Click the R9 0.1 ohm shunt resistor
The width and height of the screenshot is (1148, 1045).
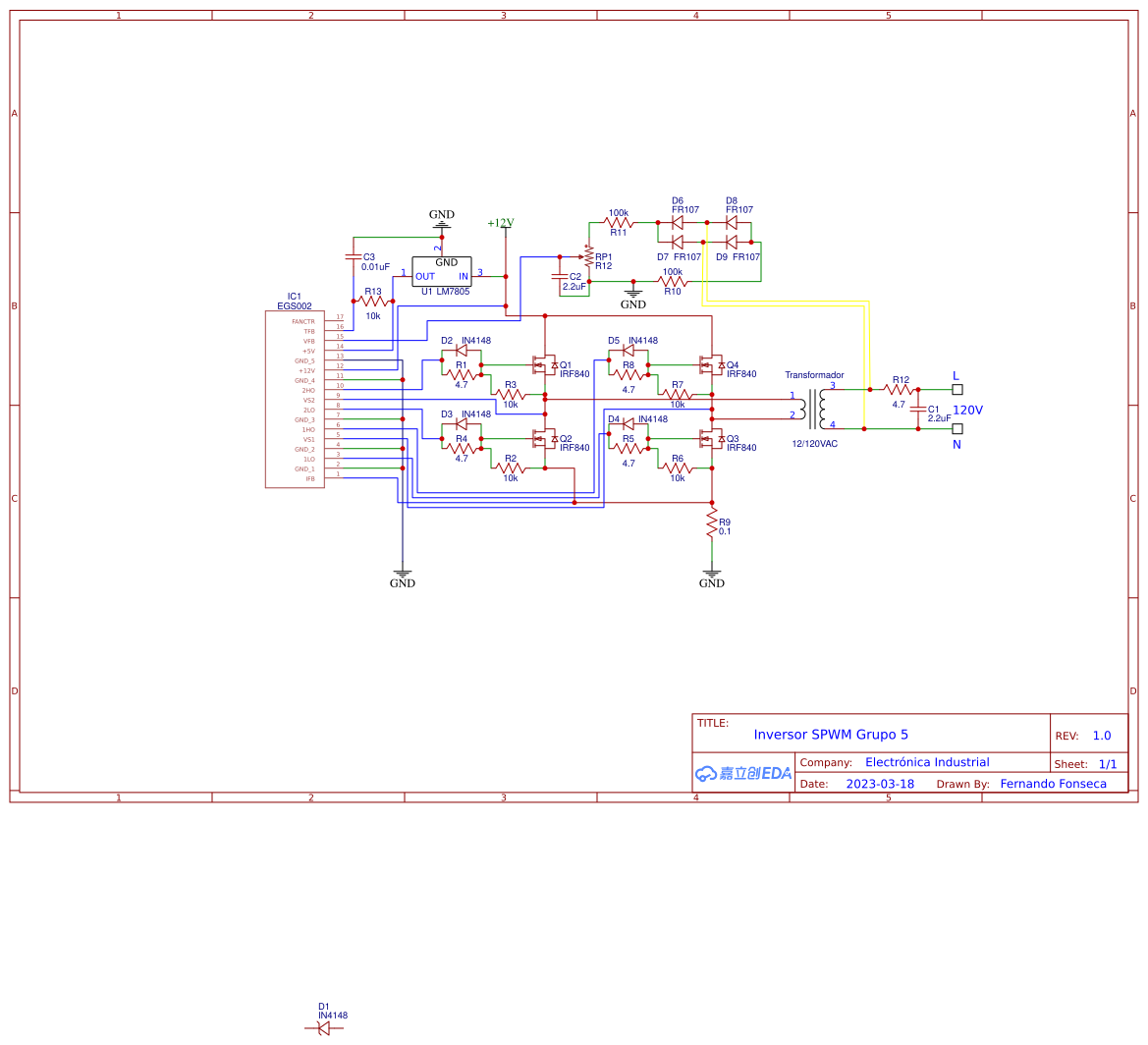click(712, 527)
